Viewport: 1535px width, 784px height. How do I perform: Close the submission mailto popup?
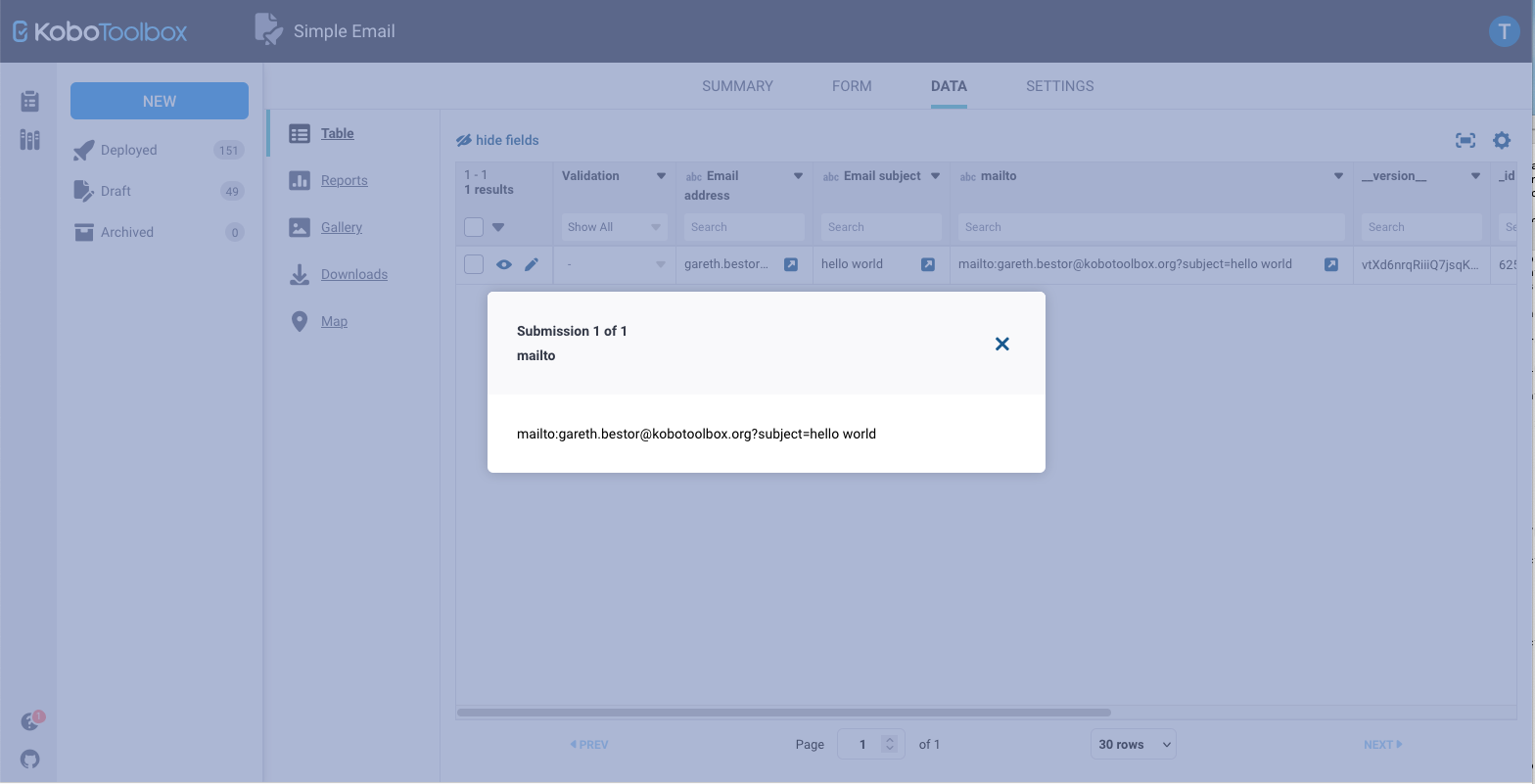[x=1001, y=344]
